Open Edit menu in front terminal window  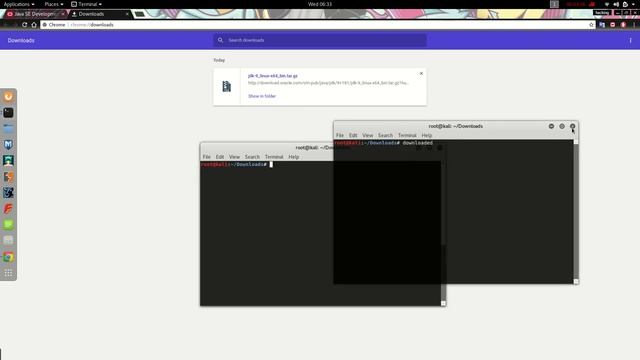click(x=353, y=135)
